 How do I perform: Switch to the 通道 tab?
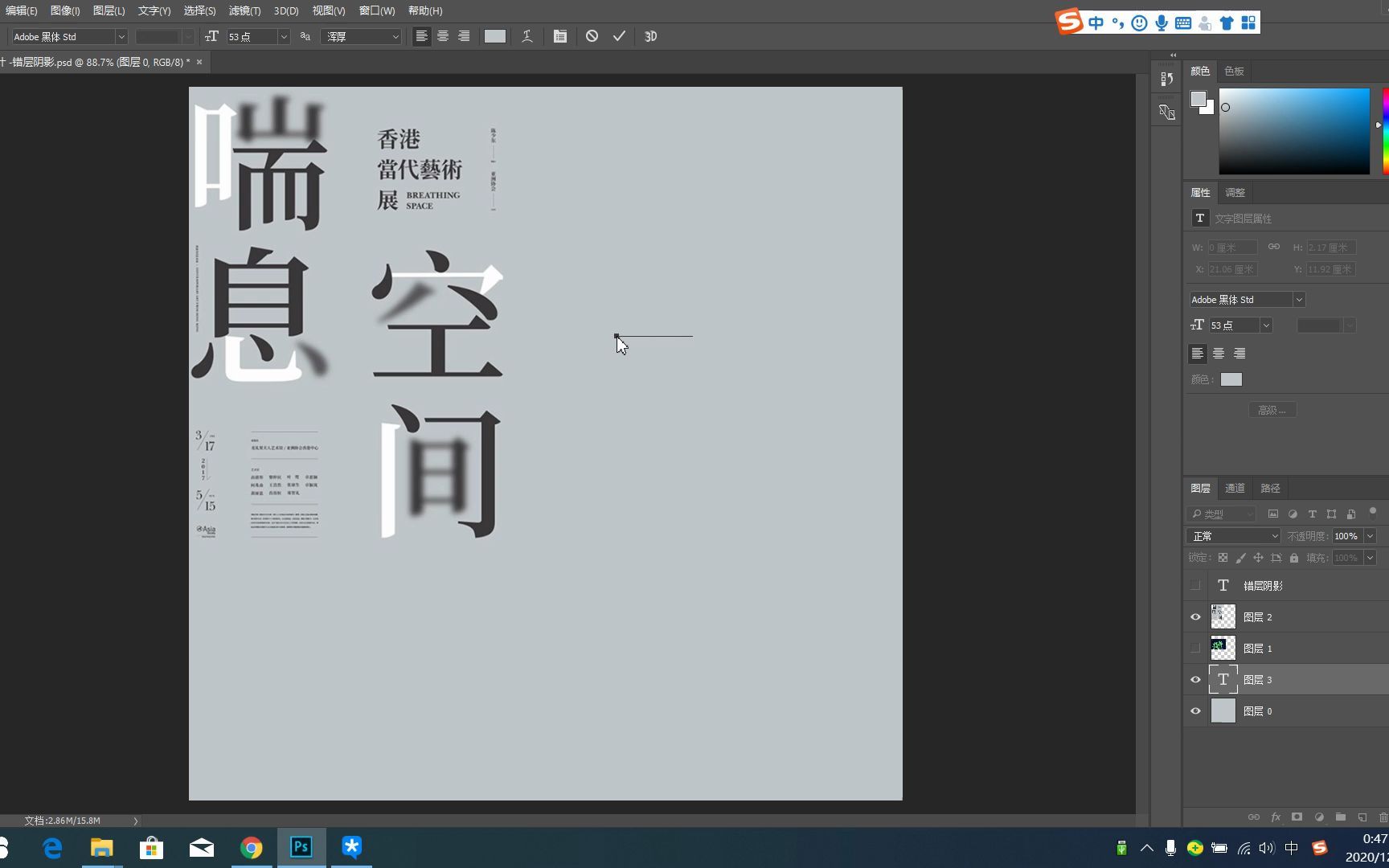[x=1235, y=488]
